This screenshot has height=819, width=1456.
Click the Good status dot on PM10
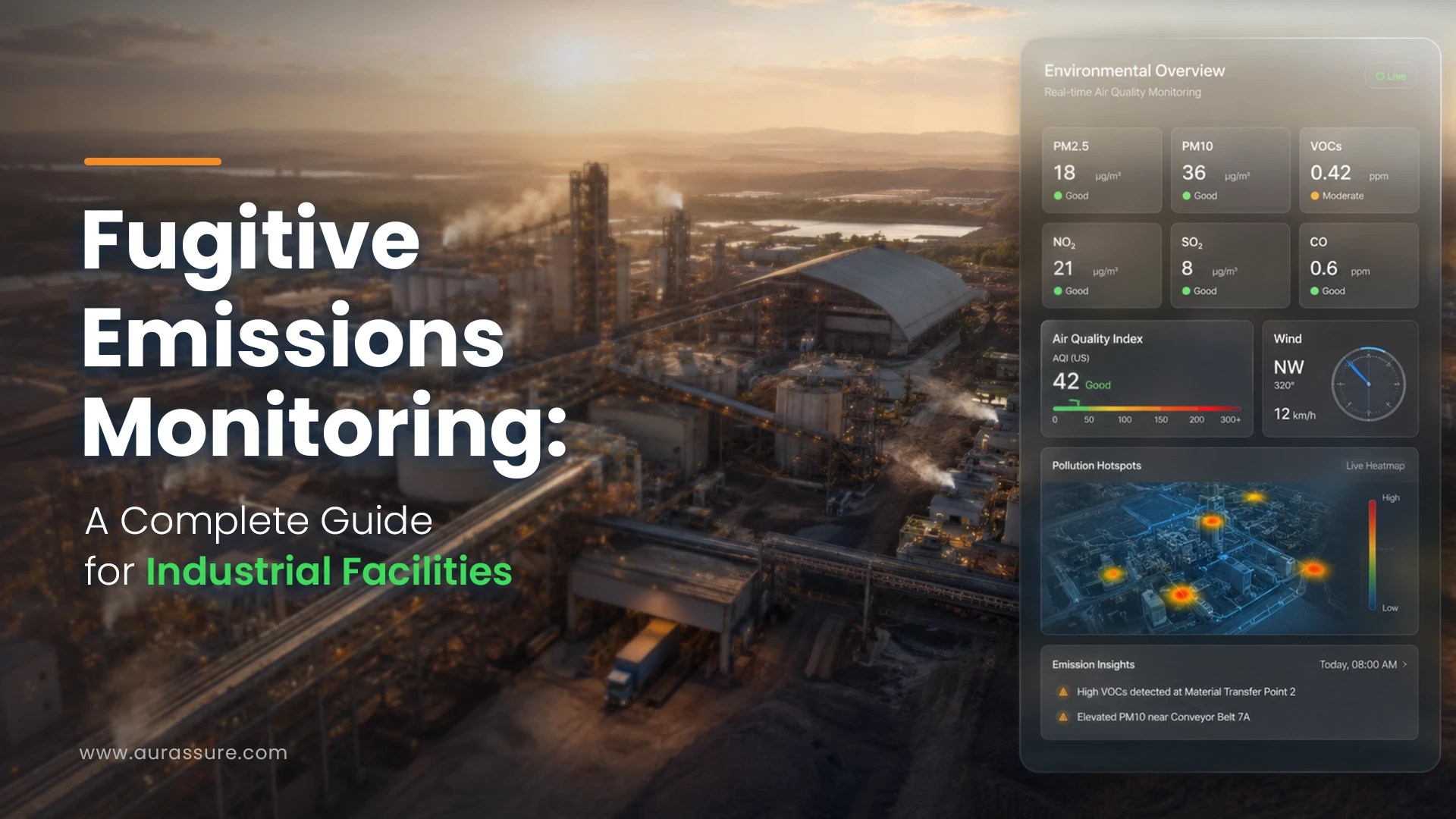pos(1187,196)
